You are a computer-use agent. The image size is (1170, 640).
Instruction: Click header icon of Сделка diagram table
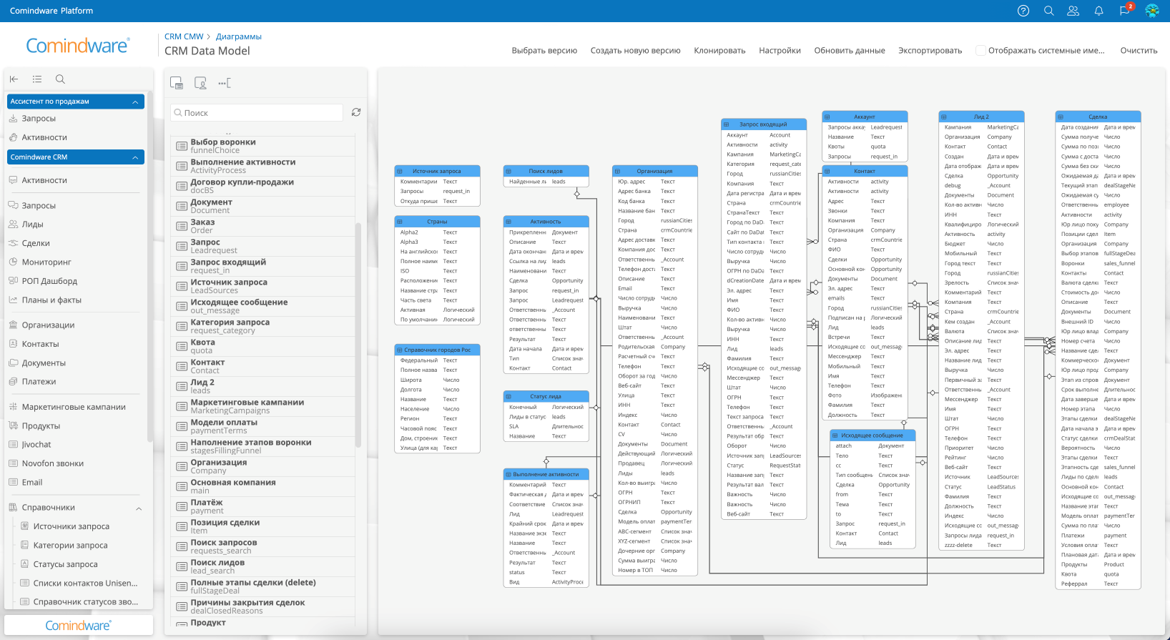[x=1061, y=117]
